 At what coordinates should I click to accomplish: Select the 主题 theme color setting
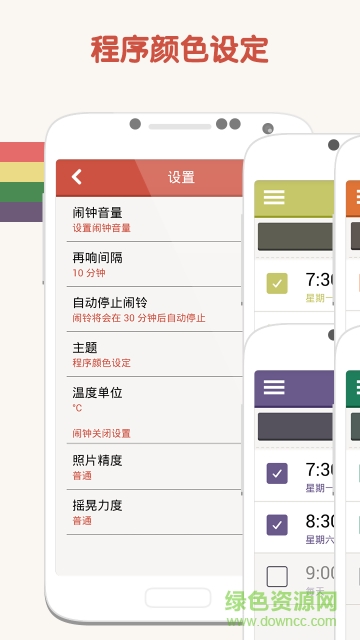point(154,354)
